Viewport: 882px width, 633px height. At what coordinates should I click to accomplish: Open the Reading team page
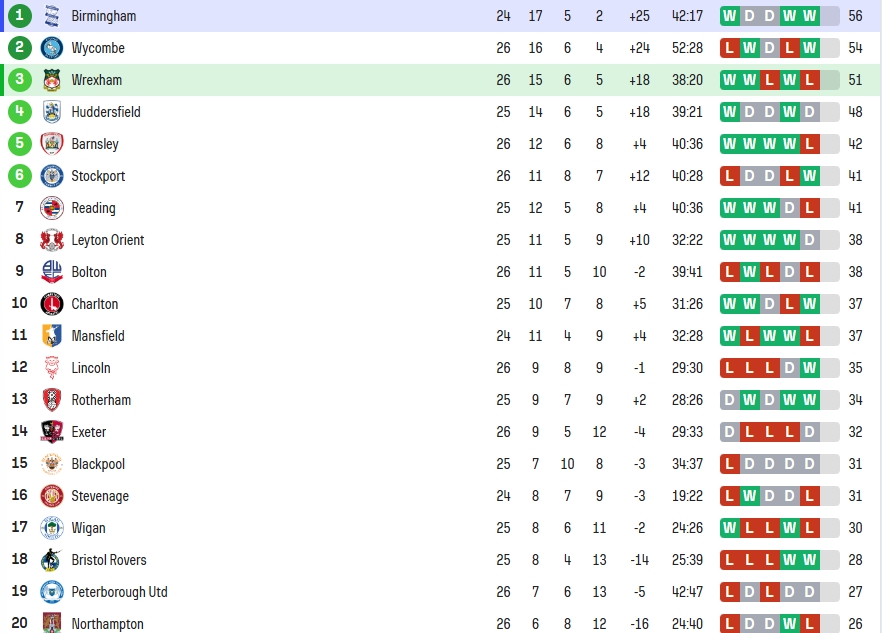pyautogui.click(x=93, y=208)
